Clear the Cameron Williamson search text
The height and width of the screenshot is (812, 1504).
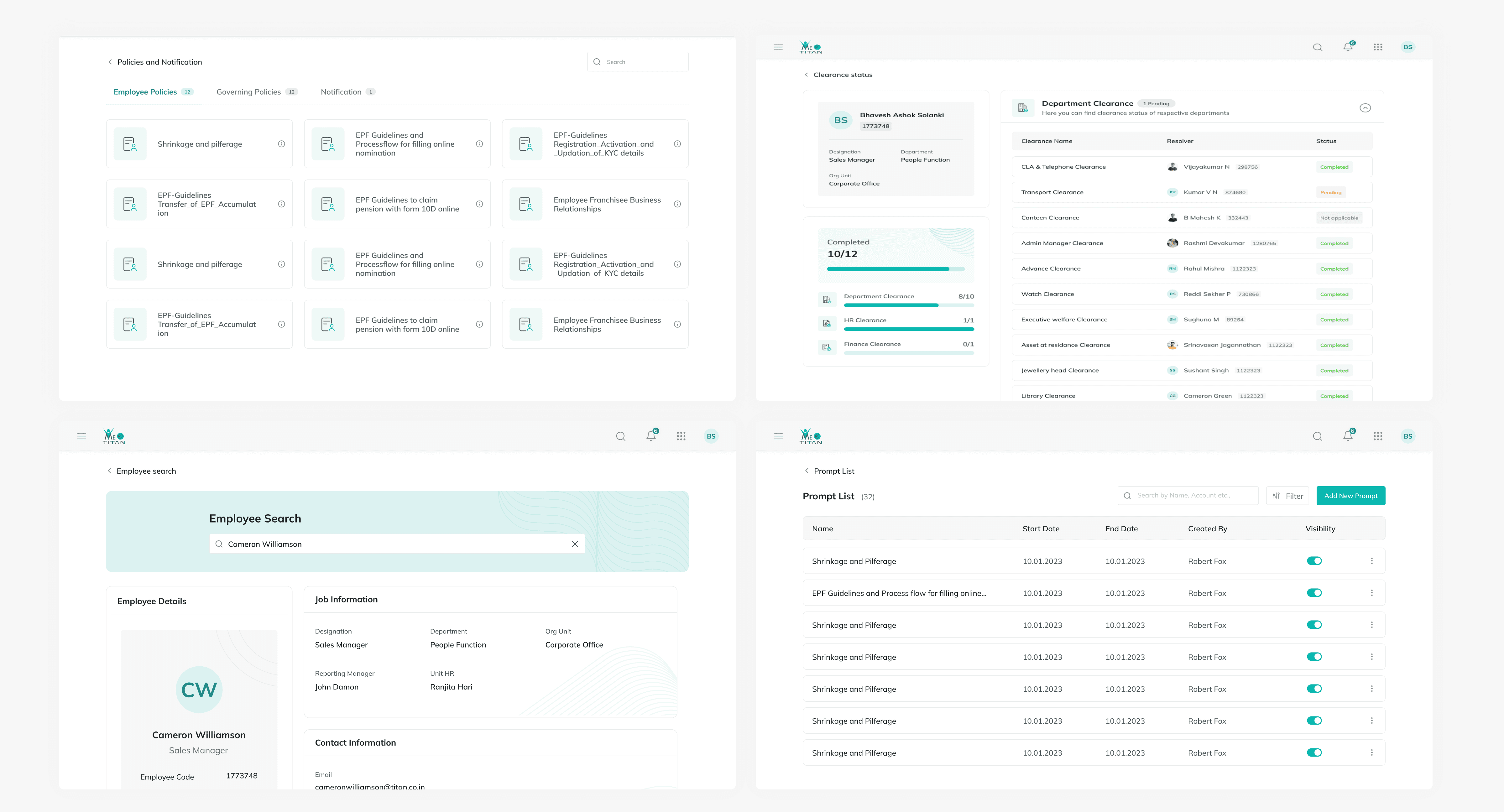pos(575,544)
